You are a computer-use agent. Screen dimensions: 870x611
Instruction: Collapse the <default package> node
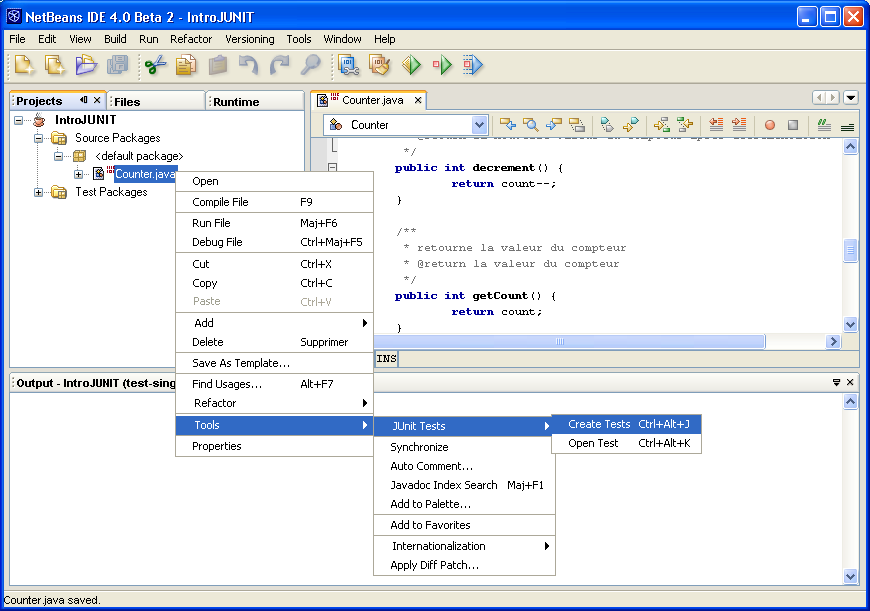[58, 156]
